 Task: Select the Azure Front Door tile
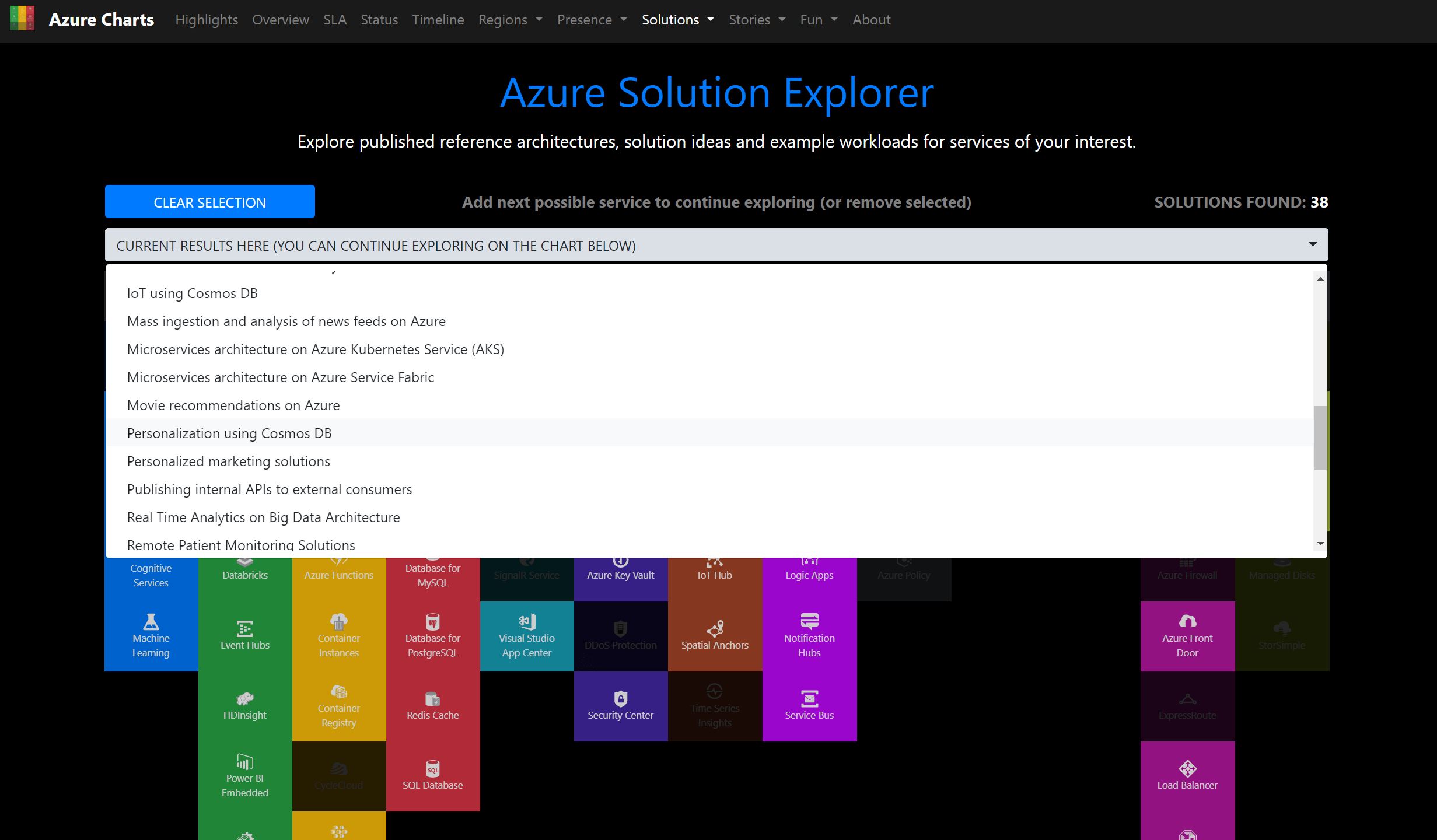coord(1187,636)
